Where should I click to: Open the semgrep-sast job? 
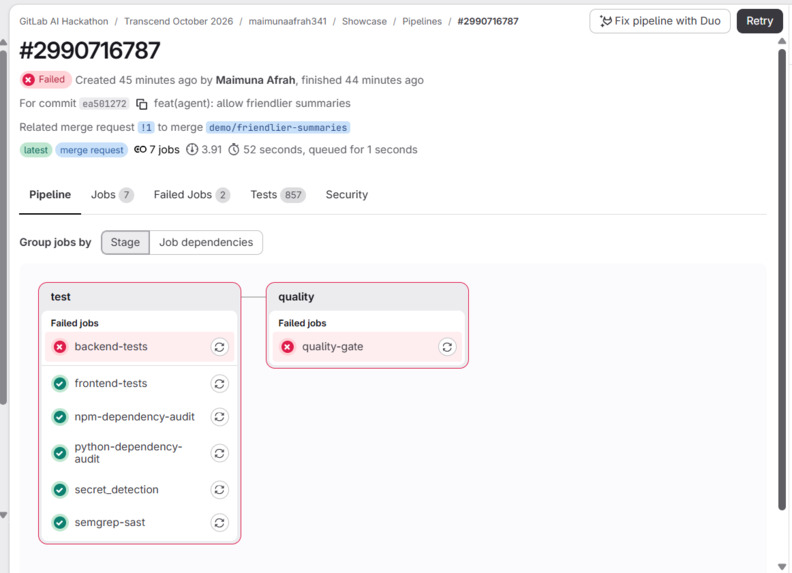point(110,522)
